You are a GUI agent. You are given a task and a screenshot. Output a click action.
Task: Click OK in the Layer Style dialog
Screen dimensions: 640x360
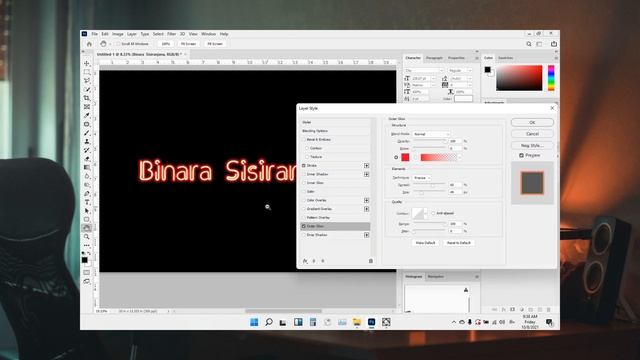point(532,122)
